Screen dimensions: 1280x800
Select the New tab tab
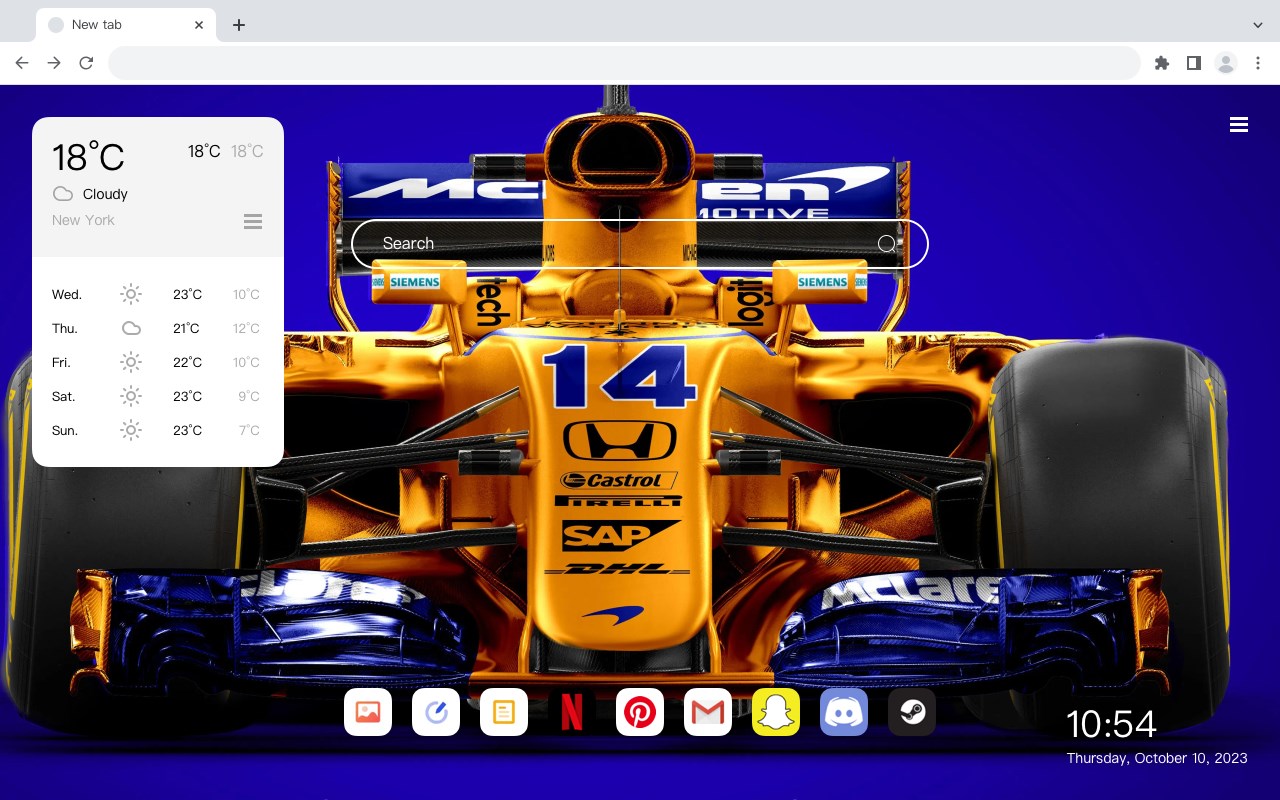click(126, 25)
